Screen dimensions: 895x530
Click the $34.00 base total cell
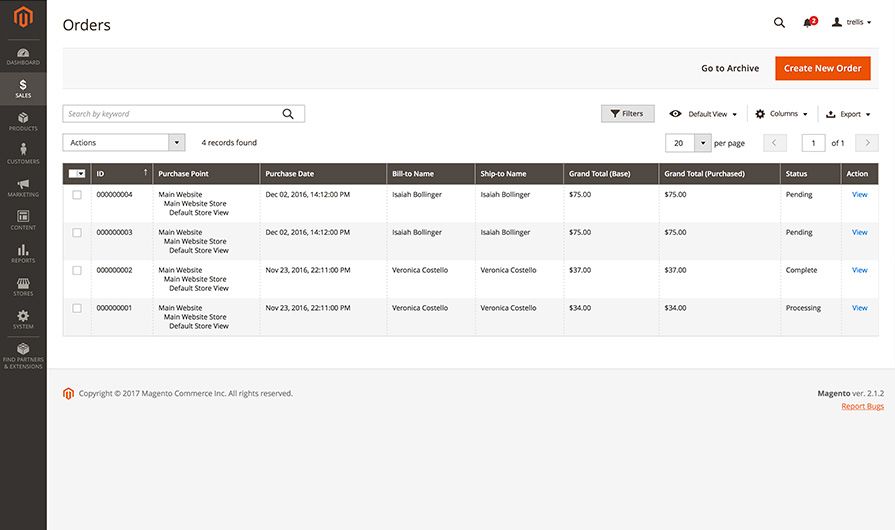click(x=580, y=308)
